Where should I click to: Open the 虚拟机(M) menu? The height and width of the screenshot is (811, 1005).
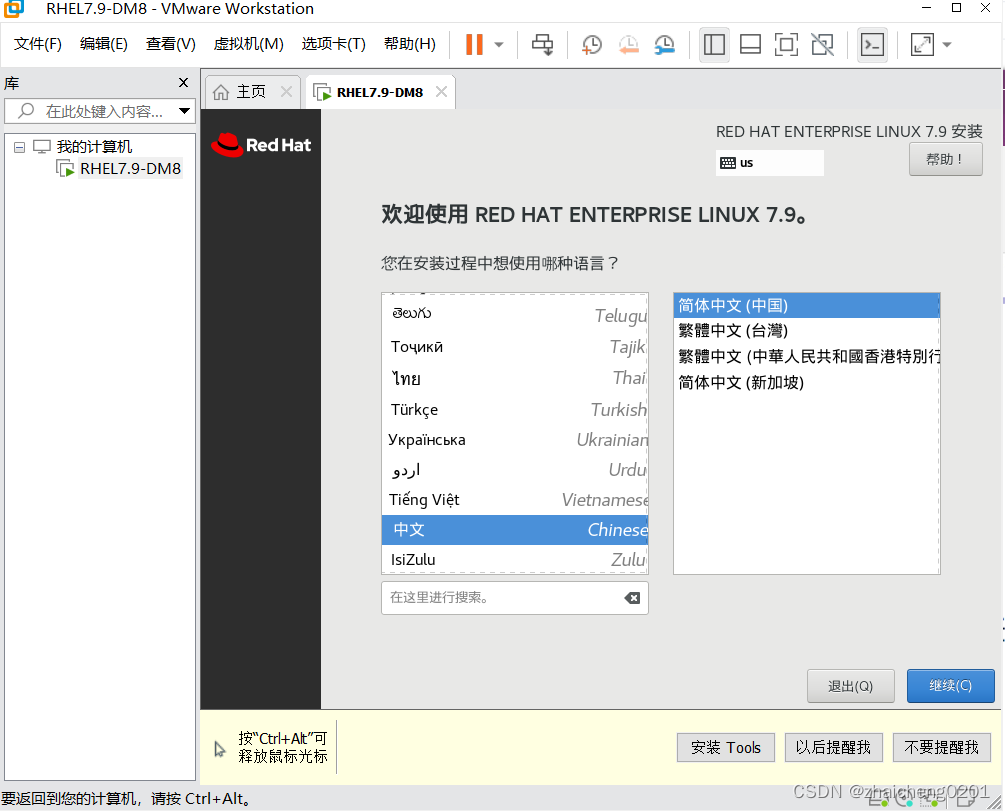(248, 44)
